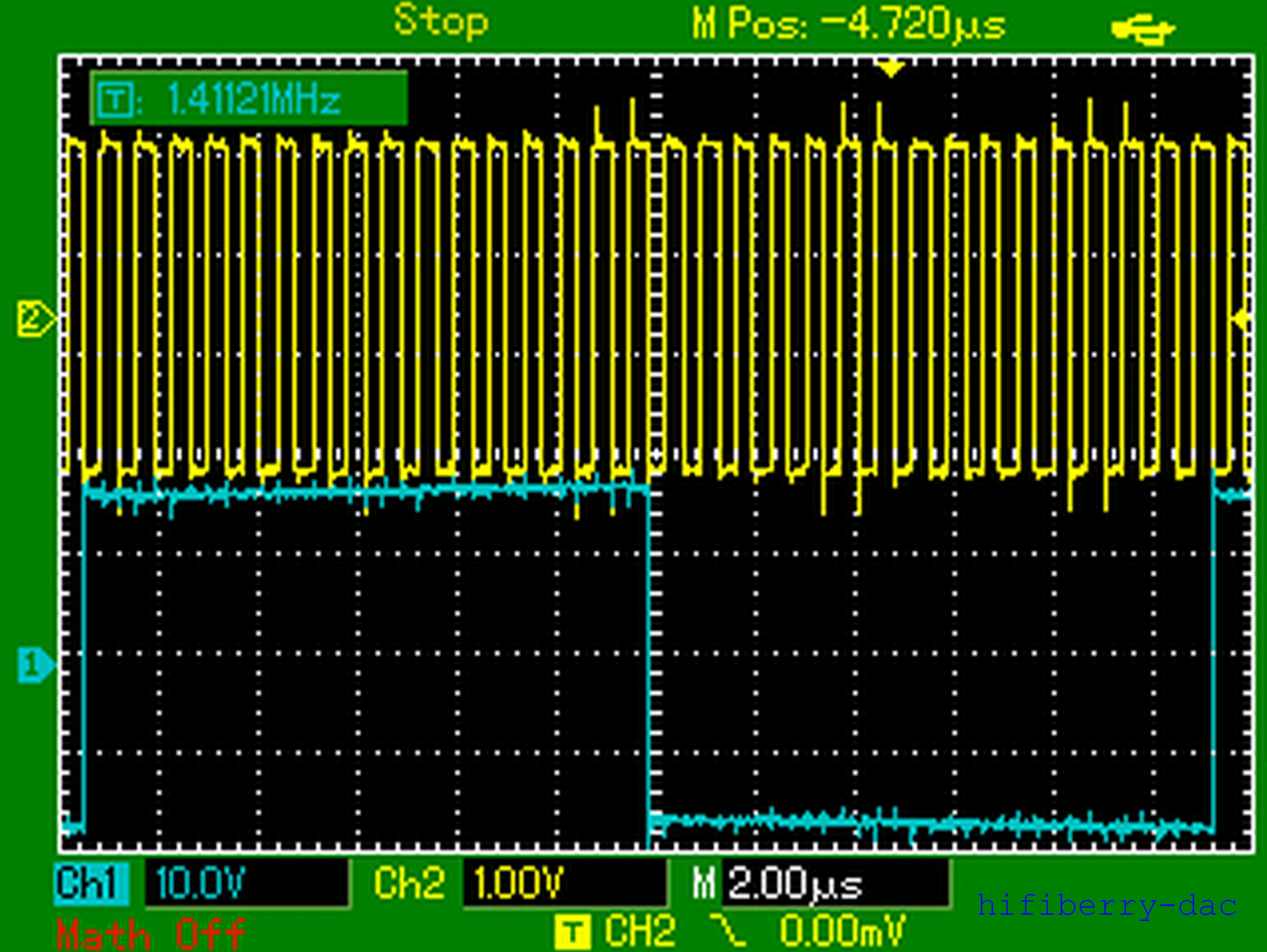The width and height of the screenshot is (1267, 952).
Task: Click the CH2 trigger source text
Action: (x=640, y=931)
